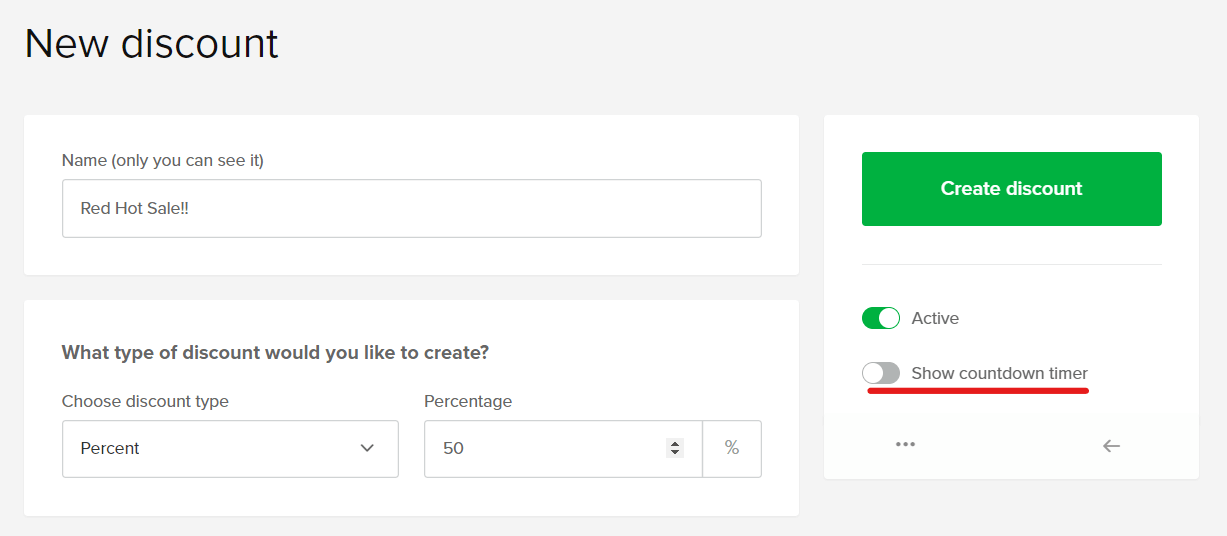Decrease percentage using the down stepper arrow
The image size is (1227, 536).
click(675, 453)
